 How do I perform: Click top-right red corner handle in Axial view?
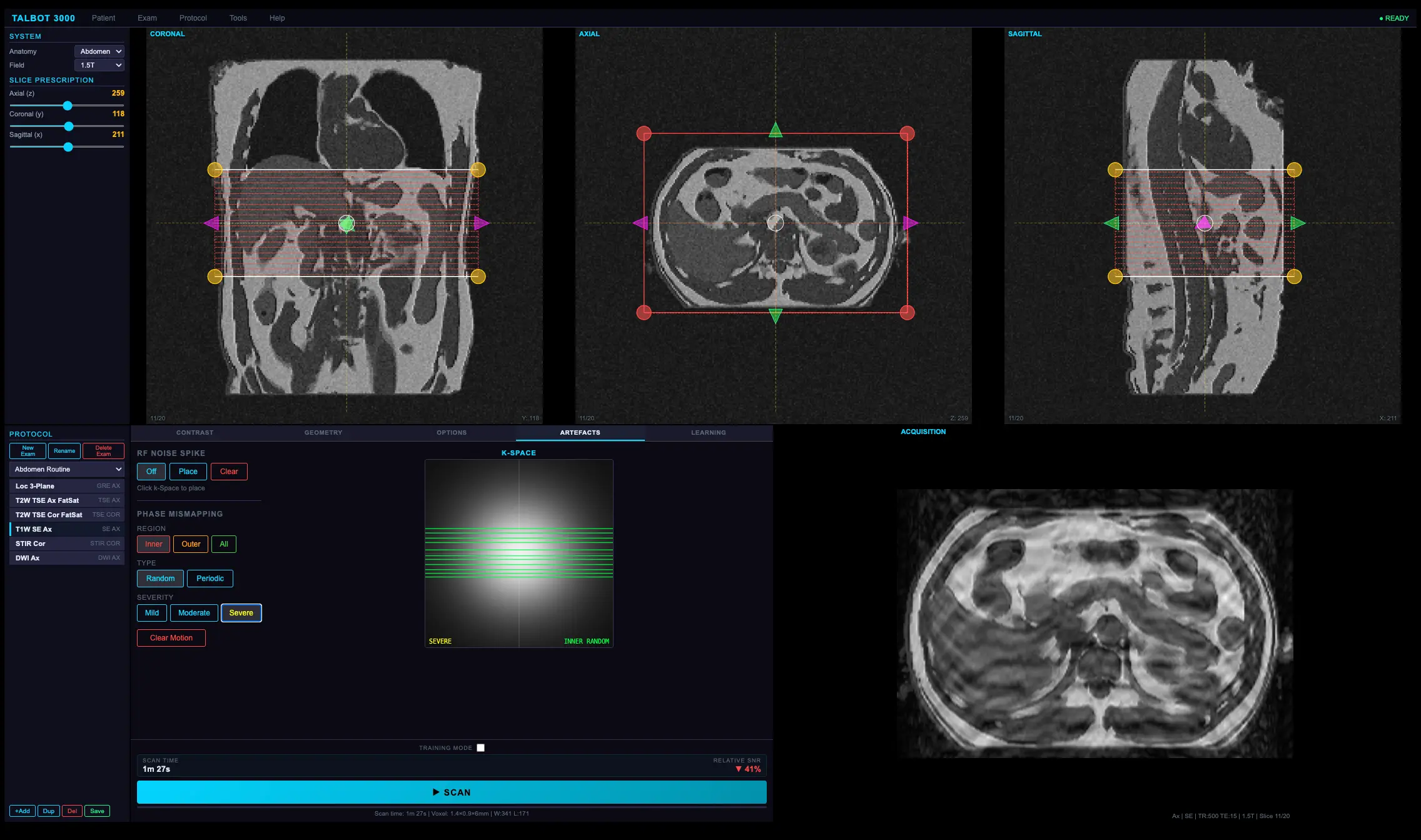coord(907,133)
